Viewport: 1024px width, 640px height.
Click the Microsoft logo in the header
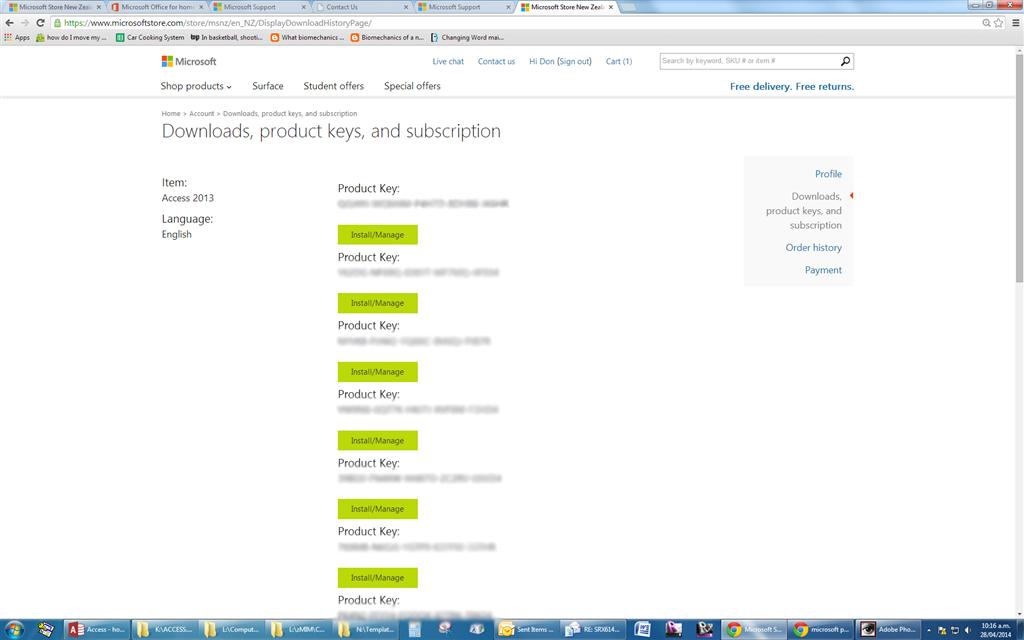tap(189, 61)
